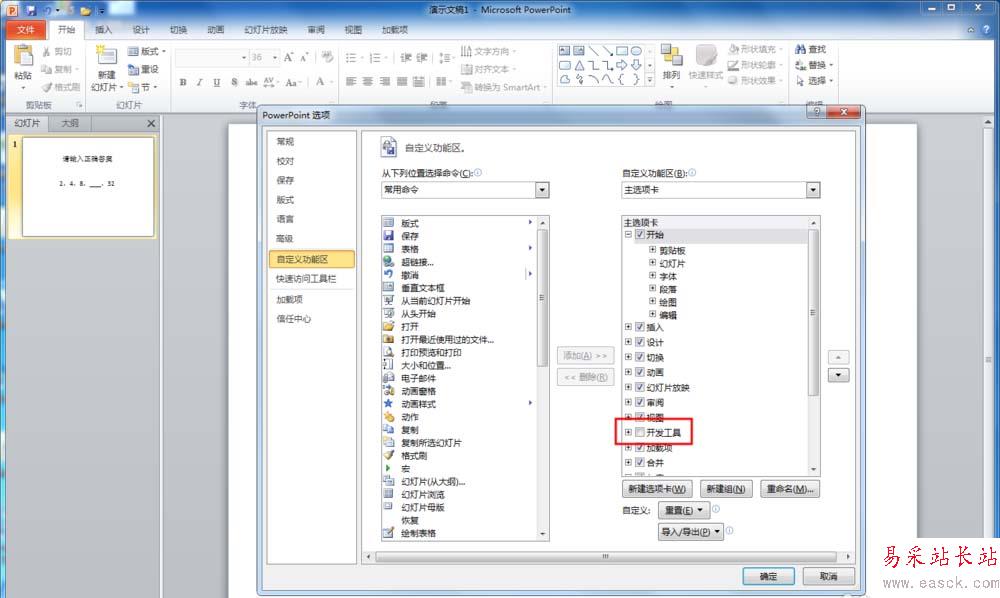Uncheck the 审阅 tab checkbox
Viewport: 1000px width, 598px height.
pos(640,402)
